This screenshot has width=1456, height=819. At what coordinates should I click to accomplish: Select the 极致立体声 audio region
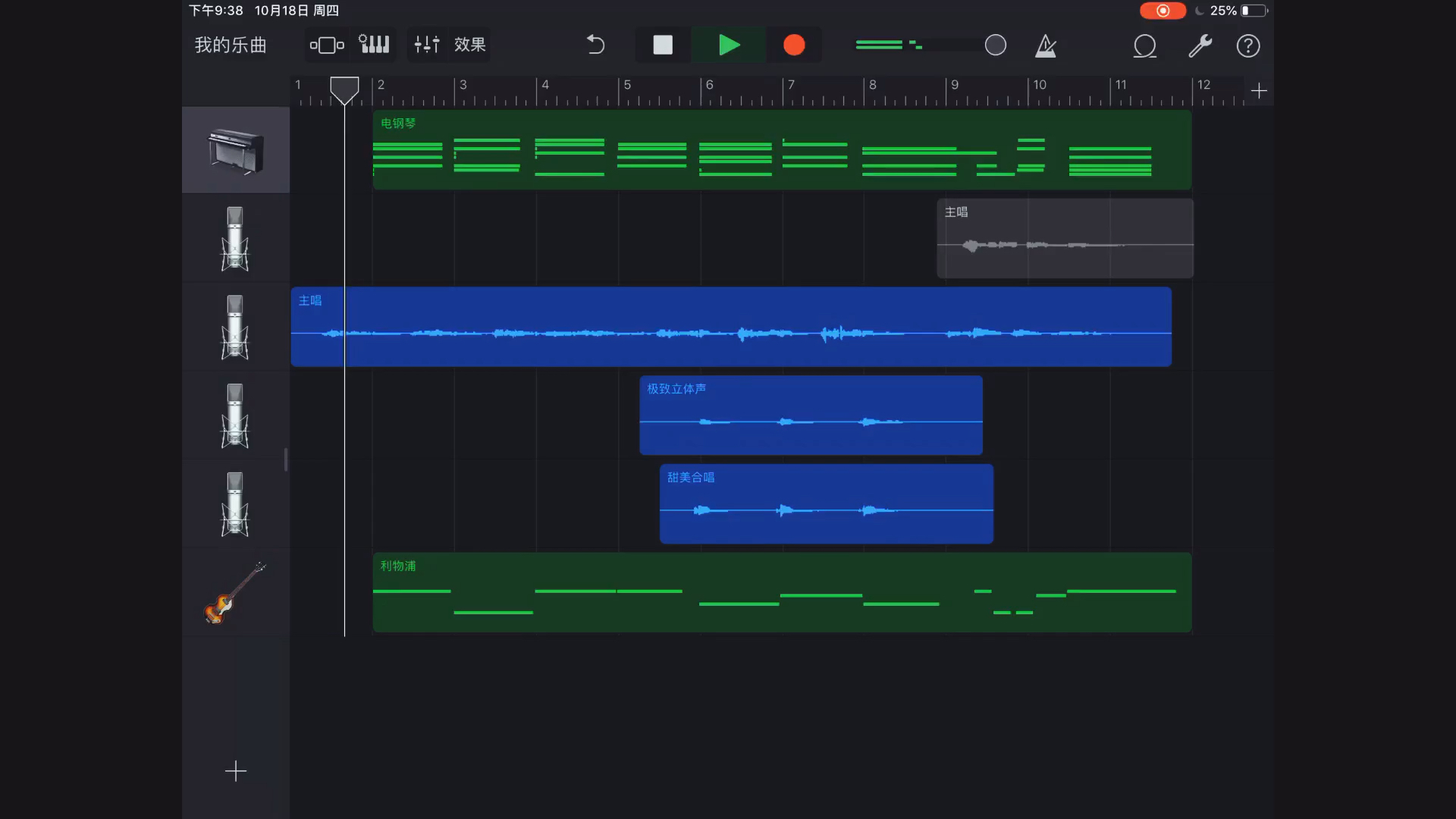811,416
